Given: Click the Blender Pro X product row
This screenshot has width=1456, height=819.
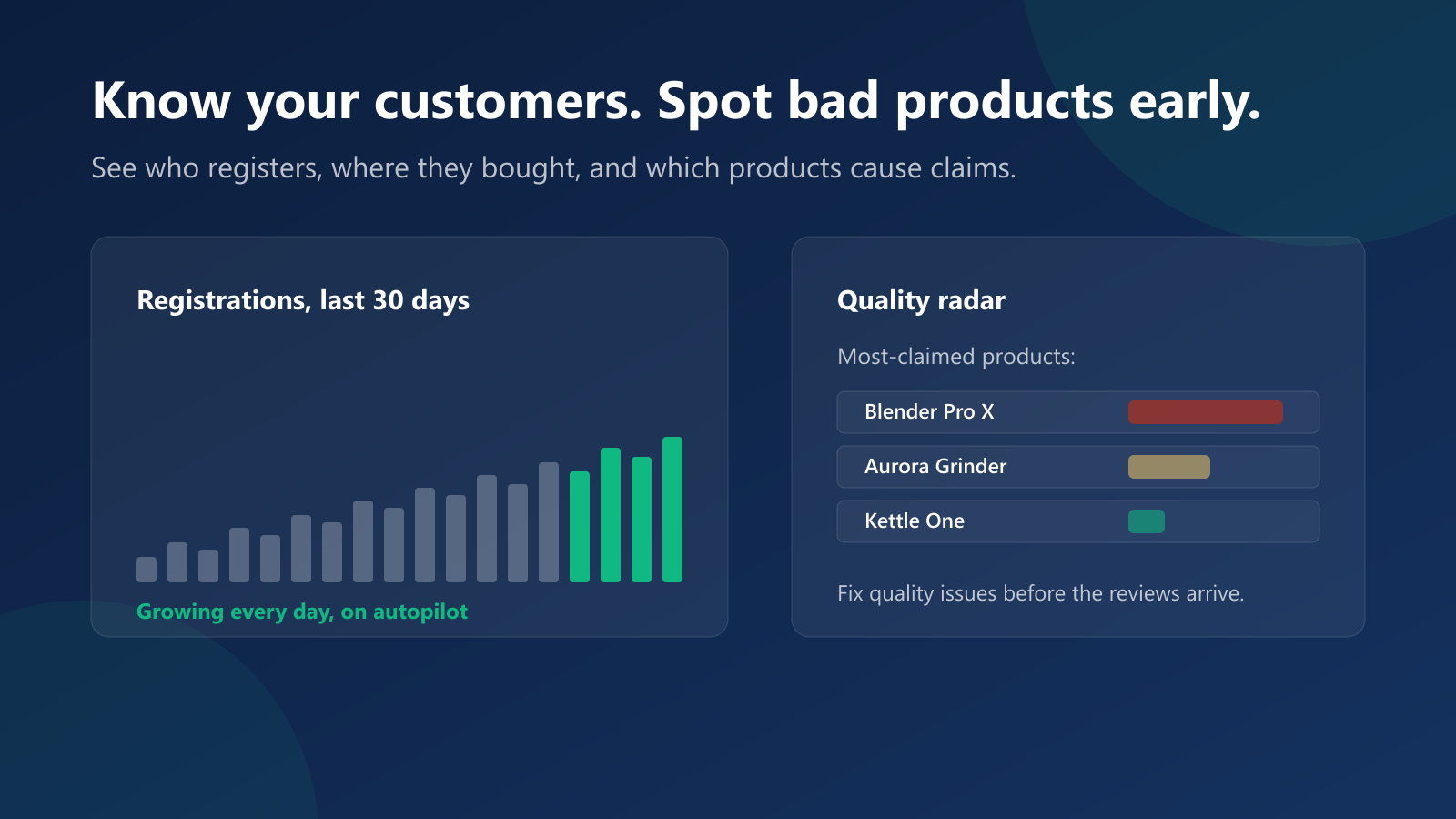Looking at the screenshot, I should click(x=1078, y=412).
